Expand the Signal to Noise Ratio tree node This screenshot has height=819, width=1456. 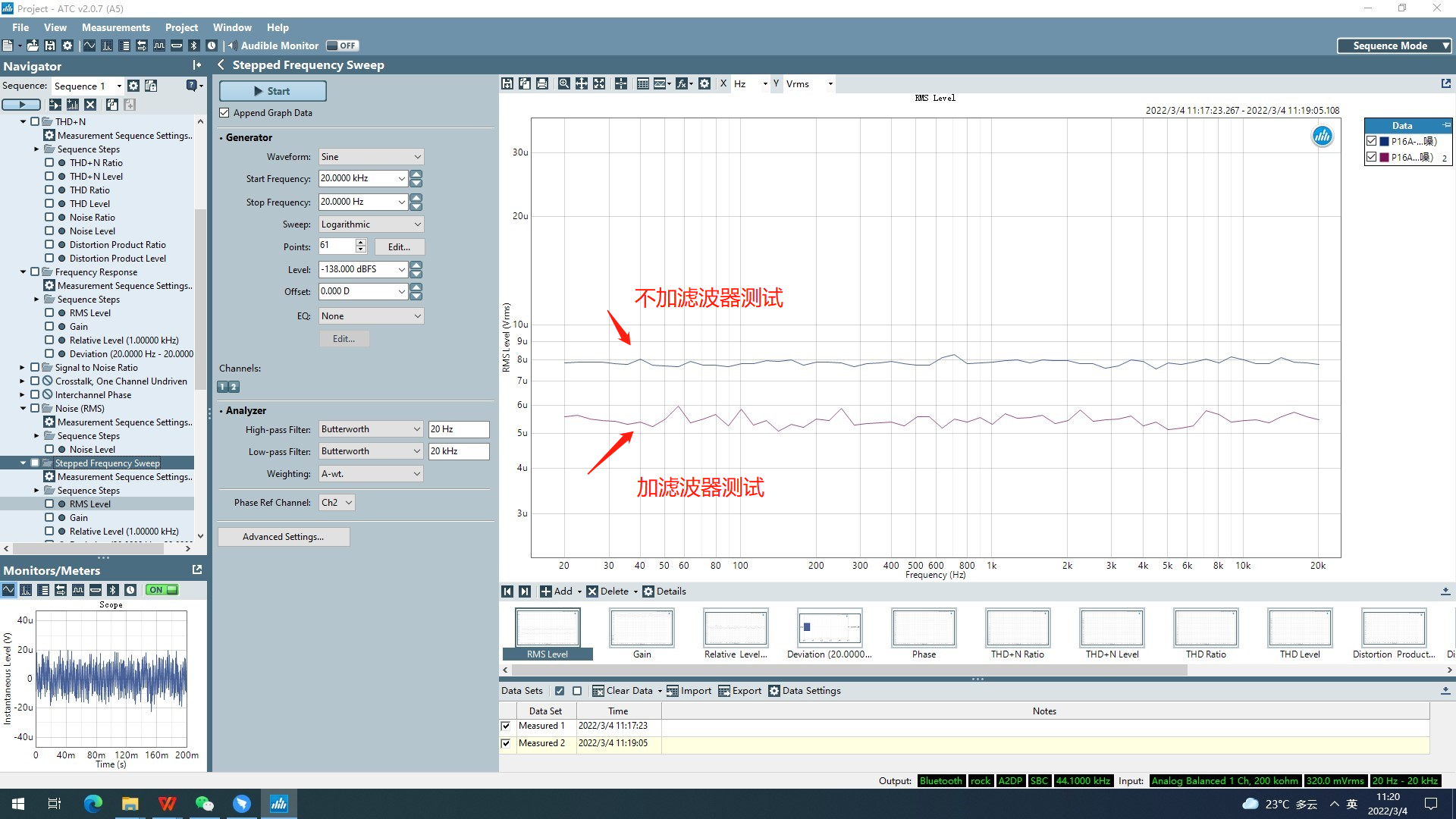(22, 368)
